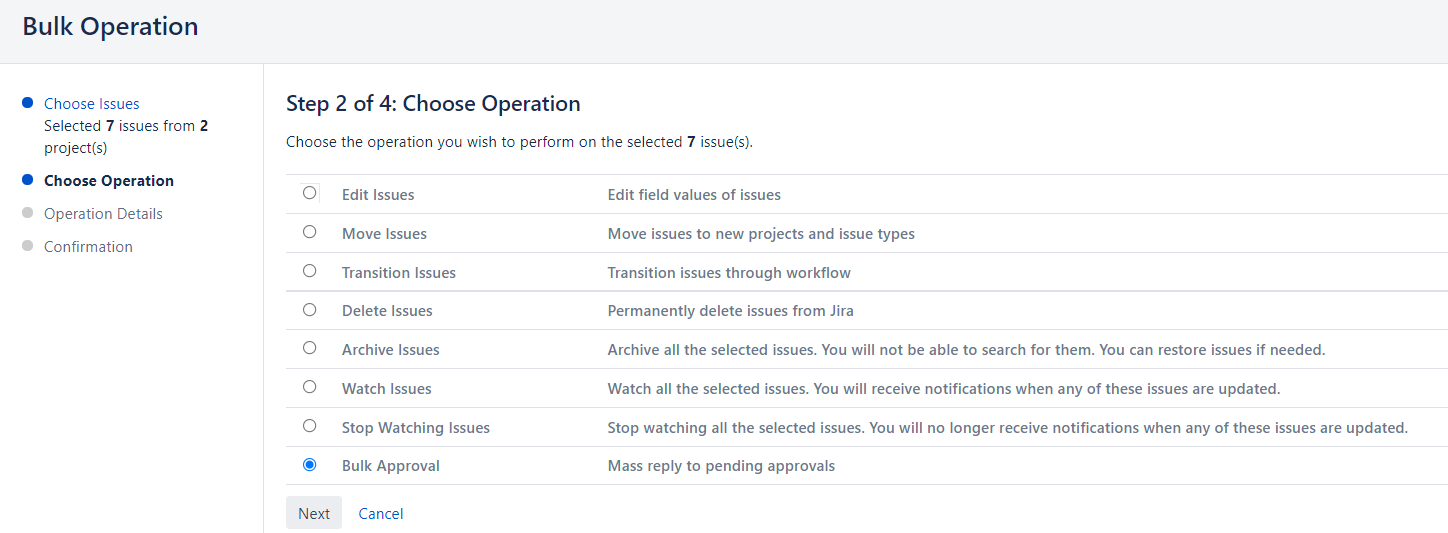Select the Move Issues radio button
Viewport: 1448px width, 533px height.
(309, 232)
